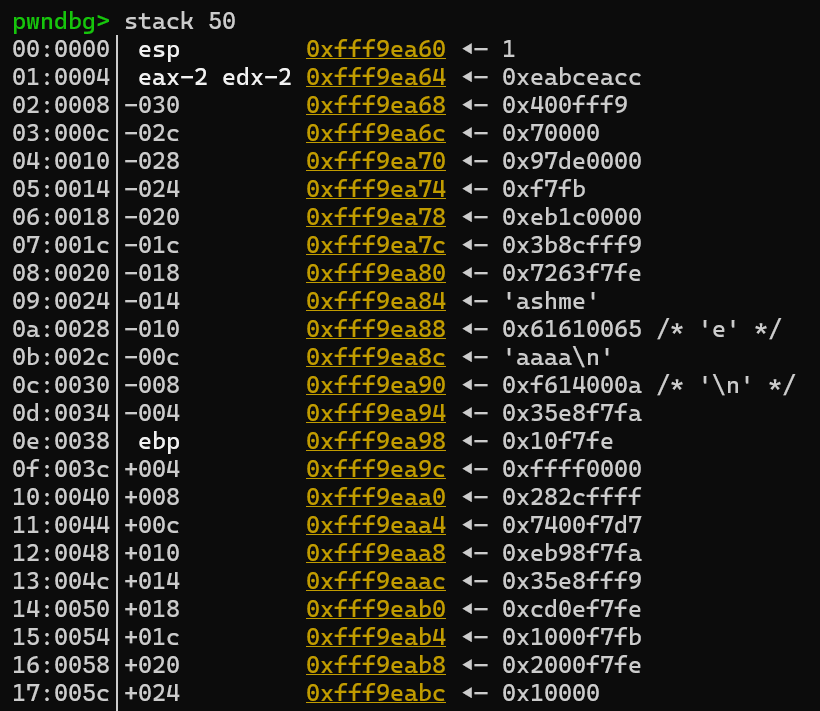Click the offset label 17:005c

[x=61, y=693]
